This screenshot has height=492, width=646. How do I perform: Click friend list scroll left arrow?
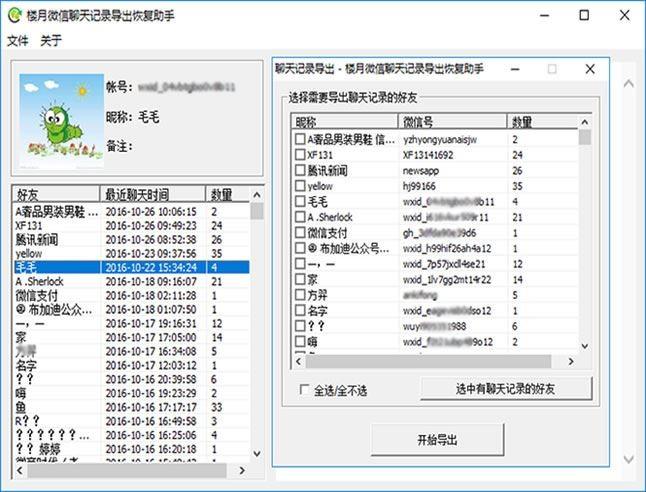tap(20, 470)
